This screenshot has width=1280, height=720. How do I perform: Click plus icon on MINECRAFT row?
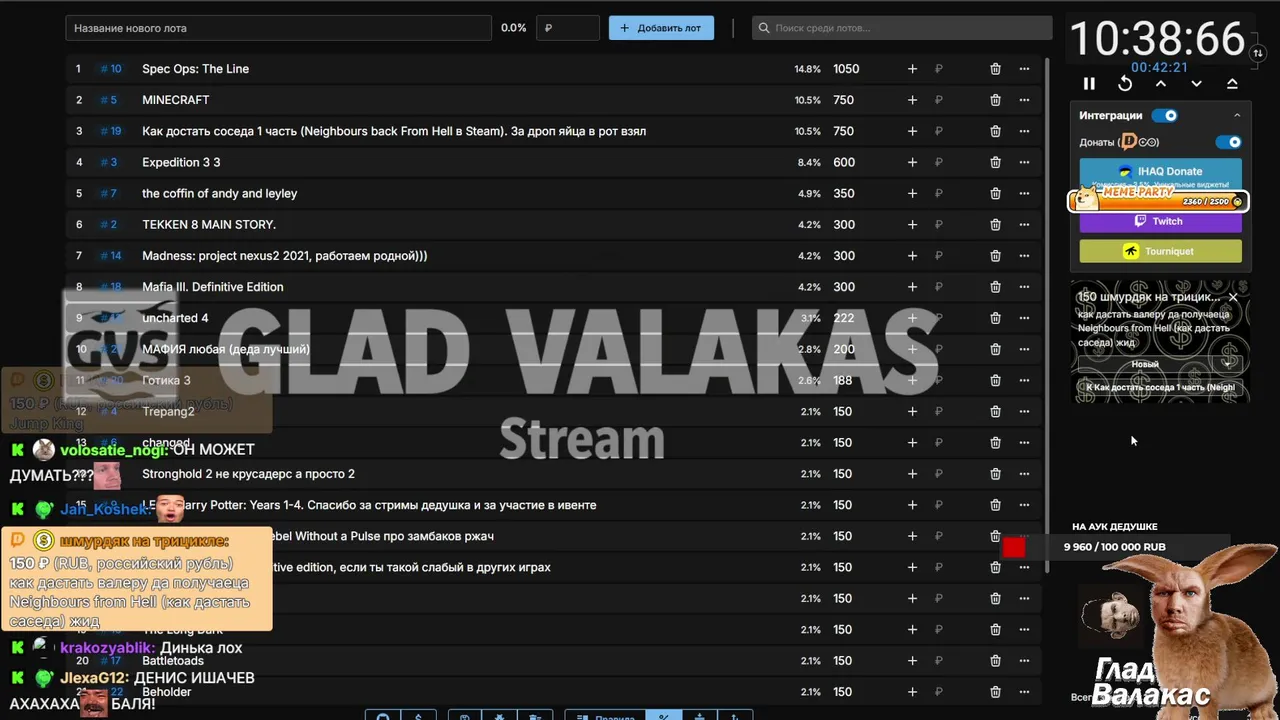pos(912,100)
